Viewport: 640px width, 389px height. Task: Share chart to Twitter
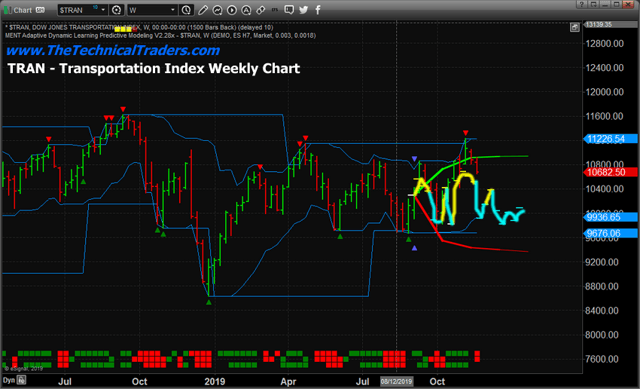pyautogui.click(x=303, y=10)
